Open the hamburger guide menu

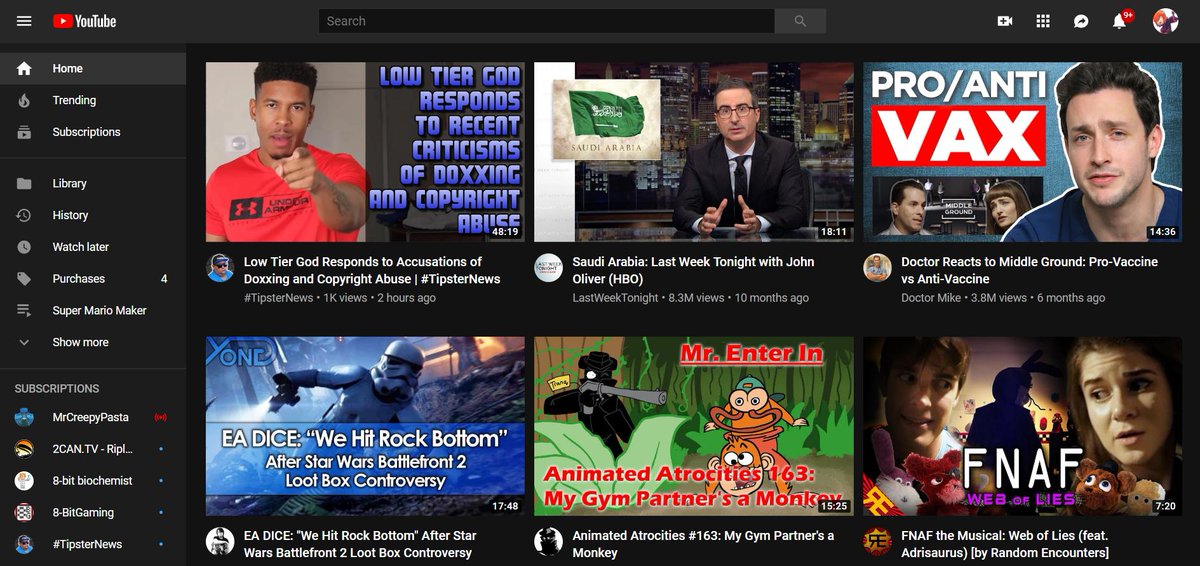click(x=24, y=21)
